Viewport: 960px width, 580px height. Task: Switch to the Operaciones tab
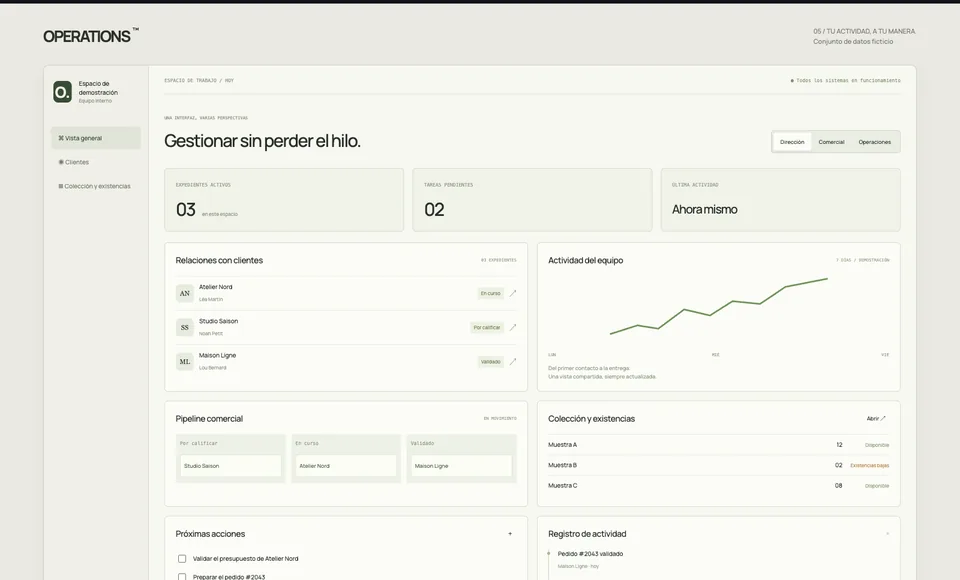(x=874, y=142)
